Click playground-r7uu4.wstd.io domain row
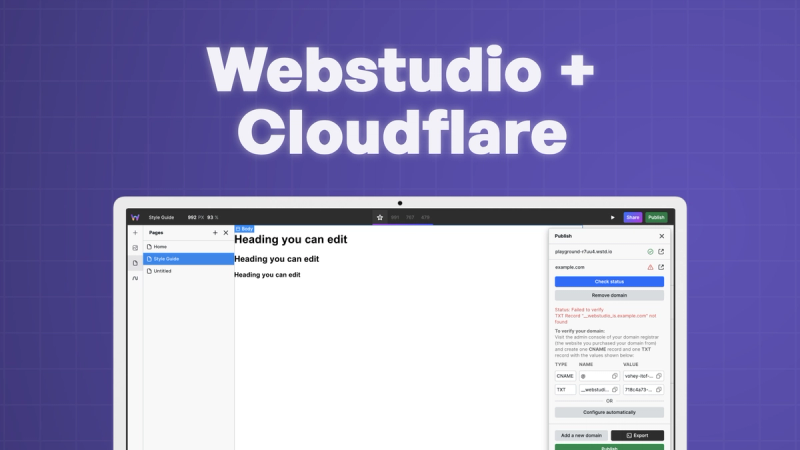 click(x=609, y=252)
